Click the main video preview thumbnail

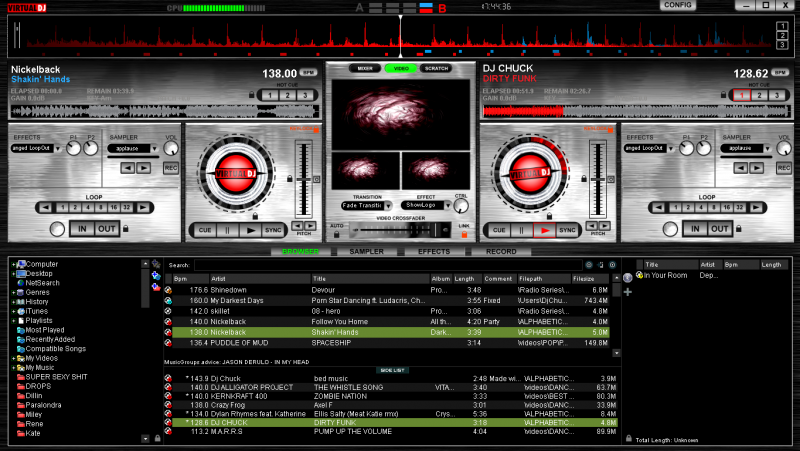coord(401,114)
